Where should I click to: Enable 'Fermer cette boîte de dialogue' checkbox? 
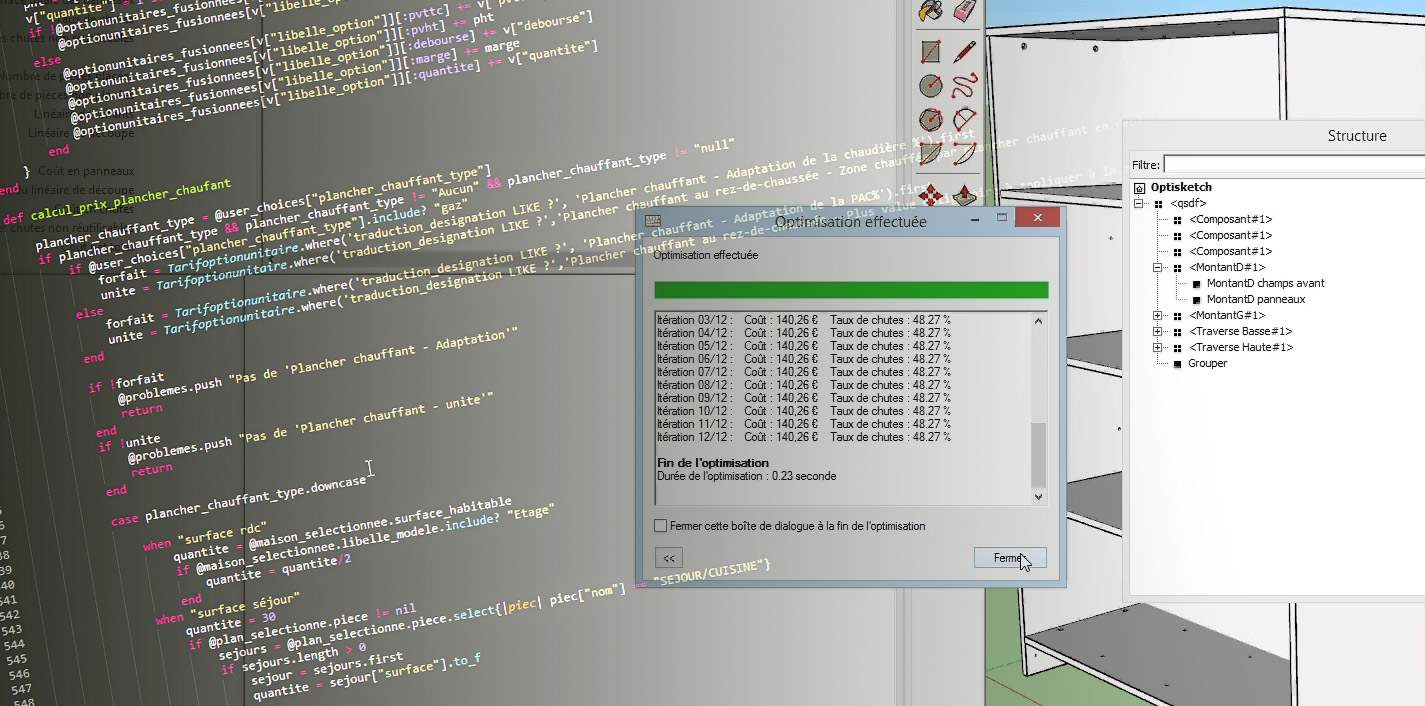(659, 525)
